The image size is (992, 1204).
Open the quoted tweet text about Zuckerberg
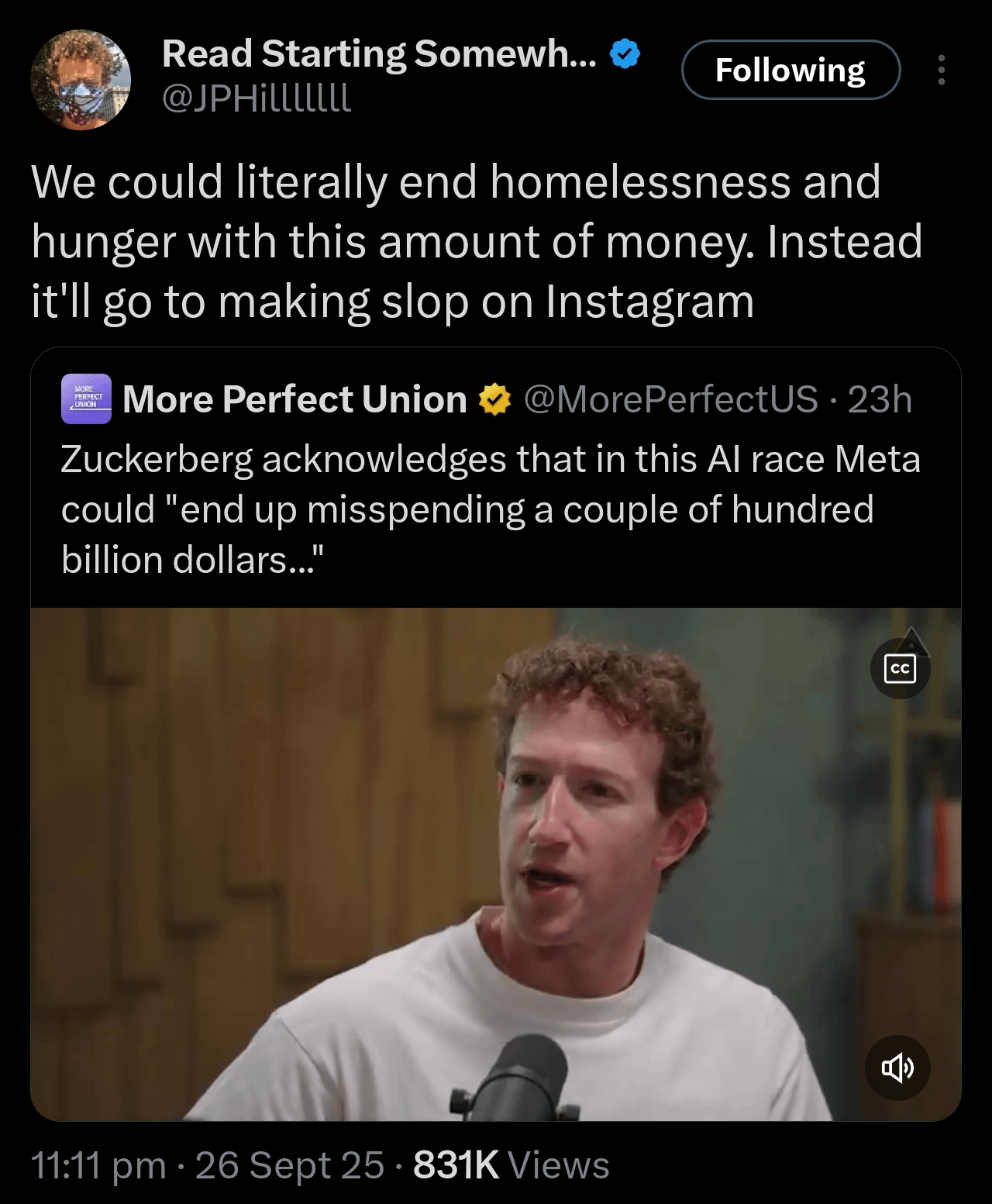pos(491,509)
